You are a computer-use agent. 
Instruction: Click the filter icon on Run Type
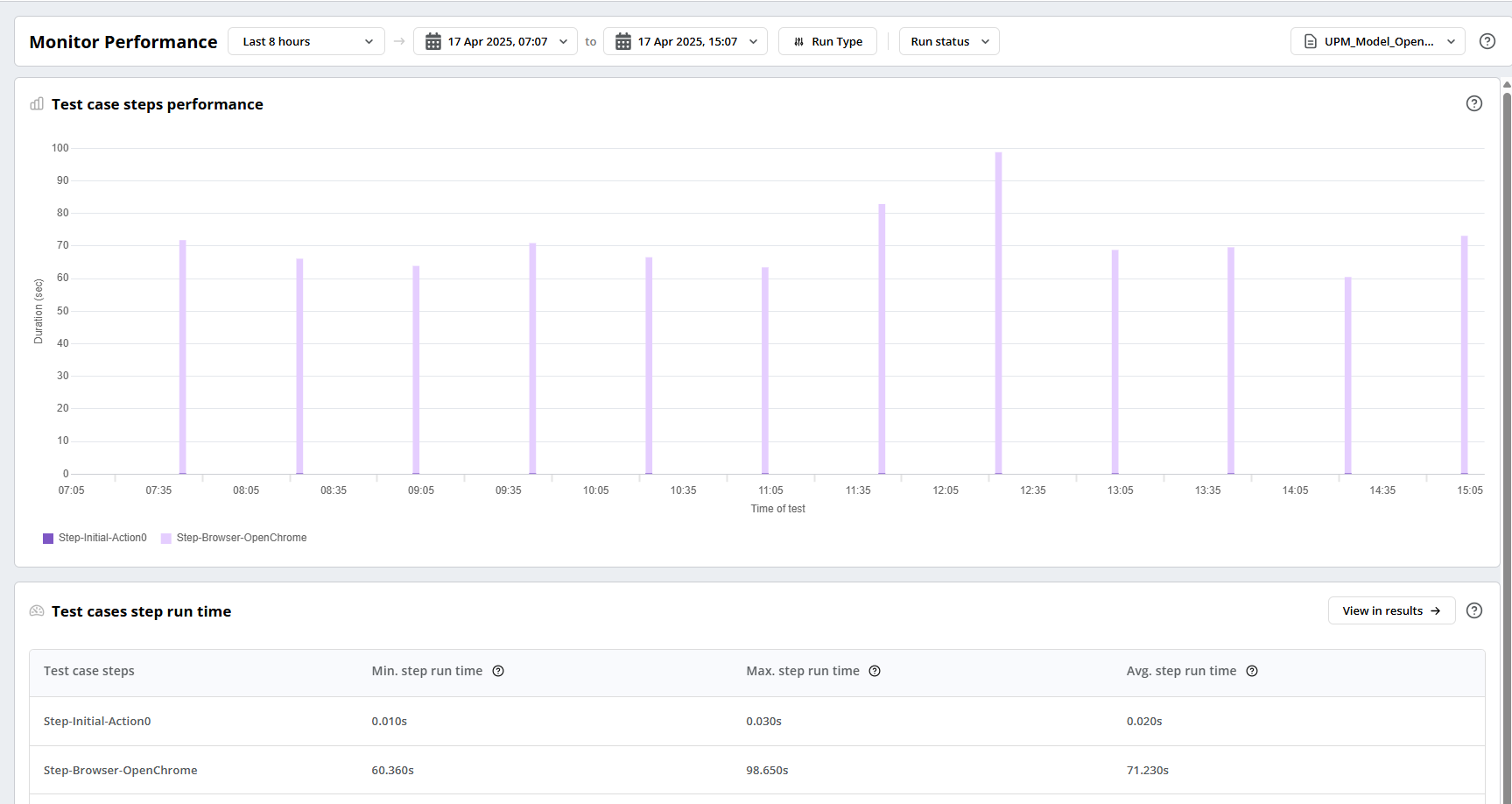coord(798,42)
